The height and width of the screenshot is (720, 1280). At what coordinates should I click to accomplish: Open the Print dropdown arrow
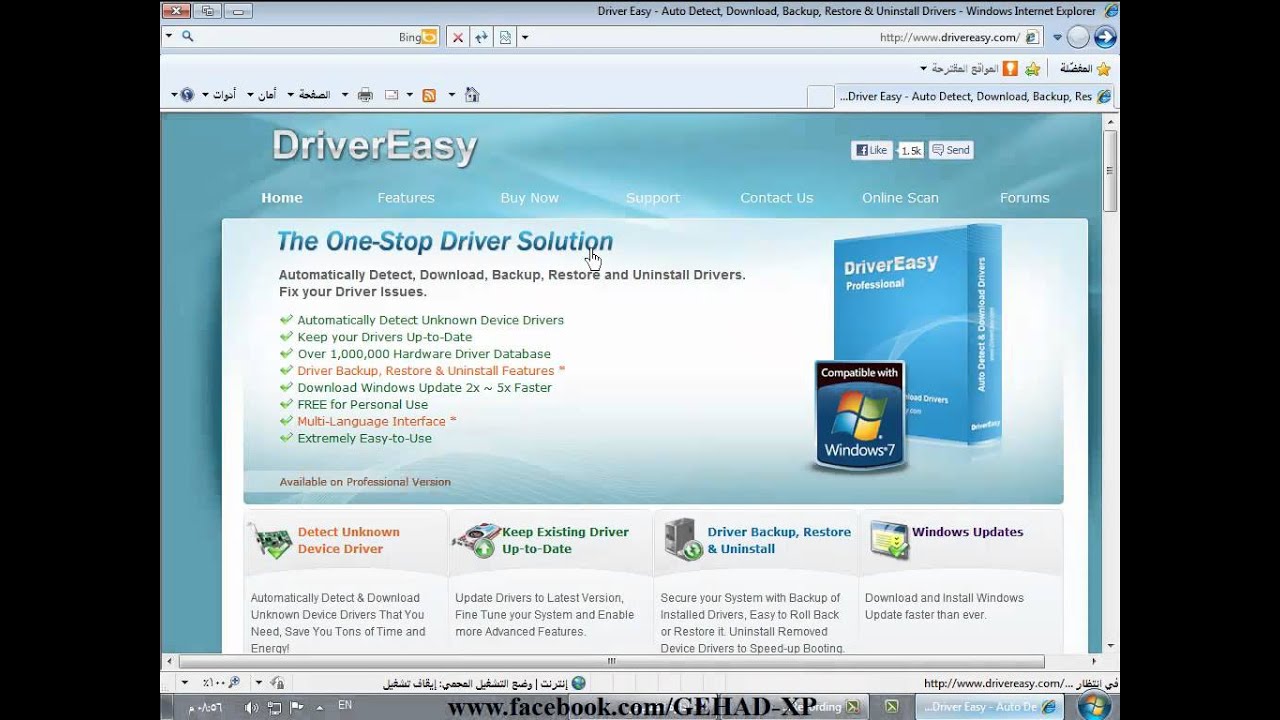coord(345,95)
